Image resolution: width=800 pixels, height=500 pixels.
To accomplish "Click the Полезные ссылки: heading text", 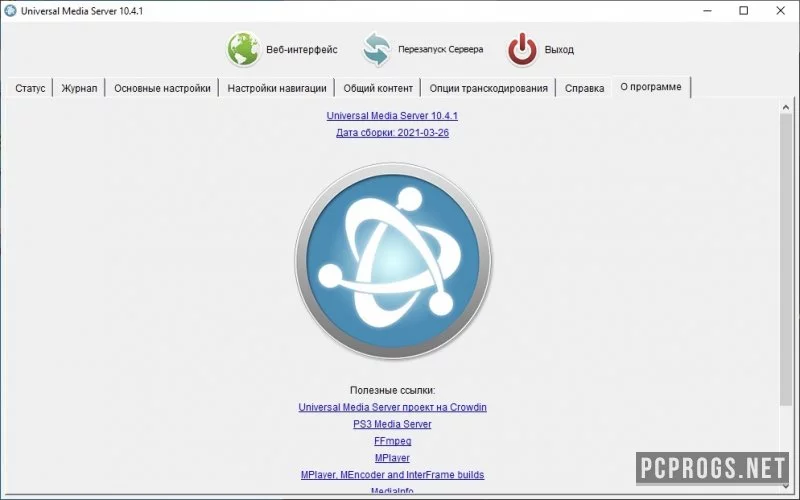I will point(392,390).
